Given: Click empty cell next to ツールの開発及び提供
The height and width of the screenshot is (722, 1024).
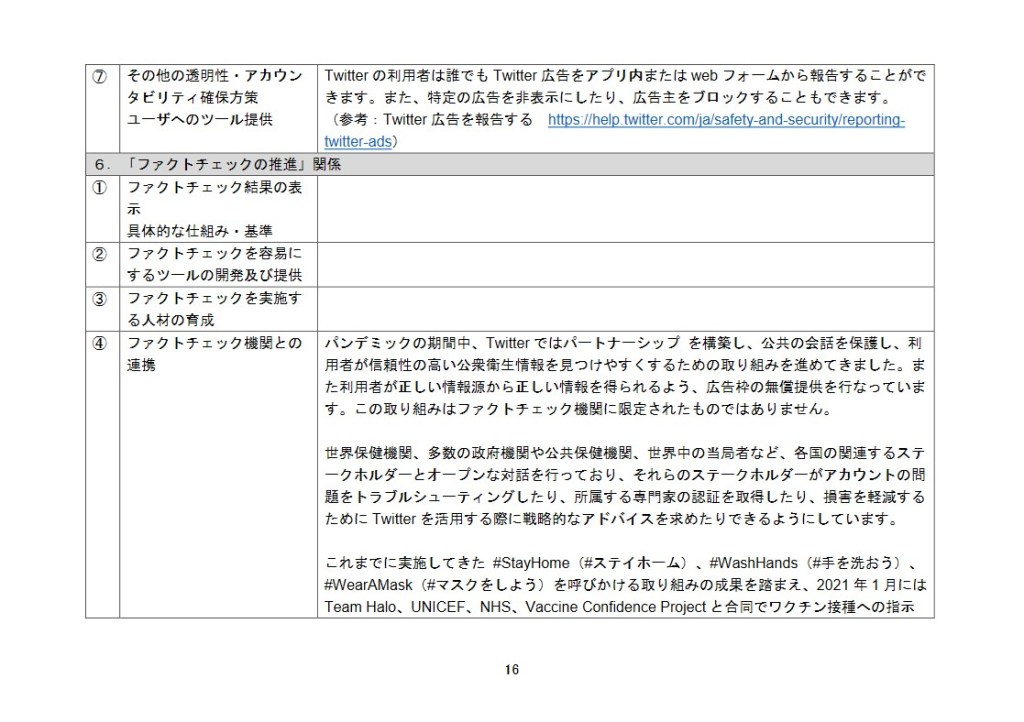Looking at the screenshot, I should [x=625, y=263].
